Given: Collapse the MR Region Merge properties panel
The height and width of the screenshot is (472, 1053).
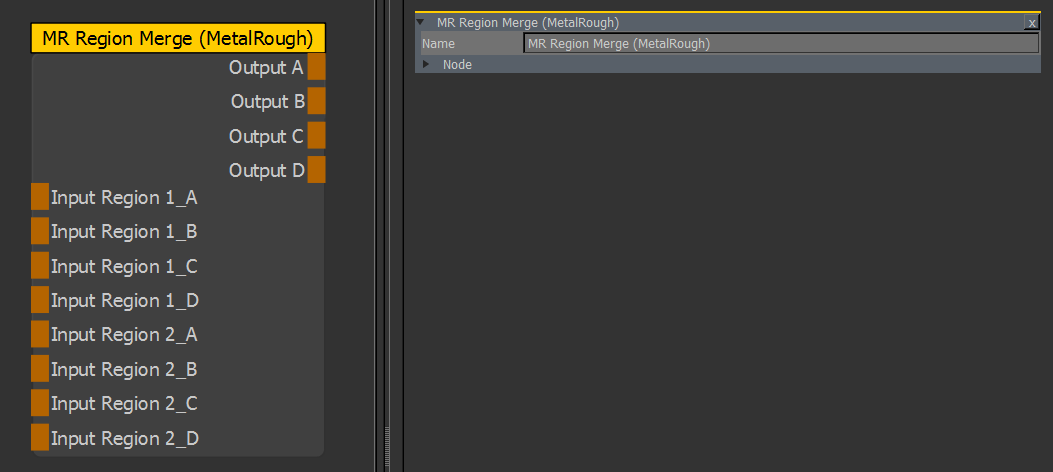Looking at the screenshot, I should tap(420, 22).
